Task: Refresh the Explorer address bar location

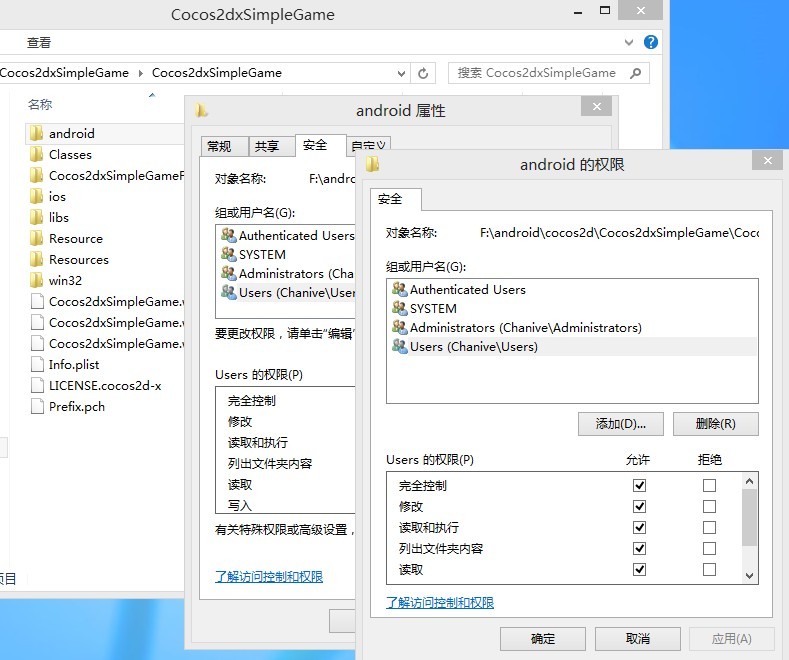Action: pyautogui.click(x=423, y=73)
